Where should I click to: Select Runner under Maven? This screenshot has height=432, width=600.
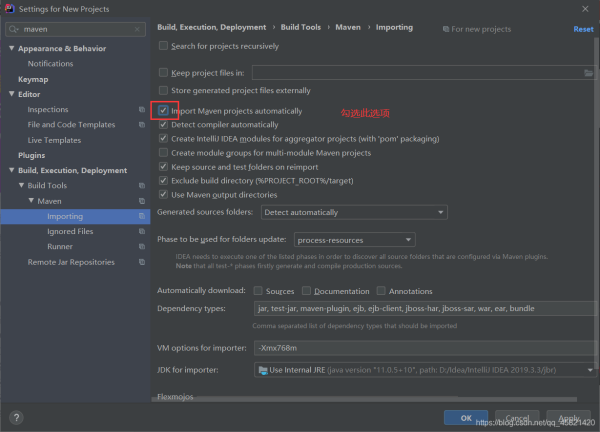pyautogui.click(x=60, y=246)
